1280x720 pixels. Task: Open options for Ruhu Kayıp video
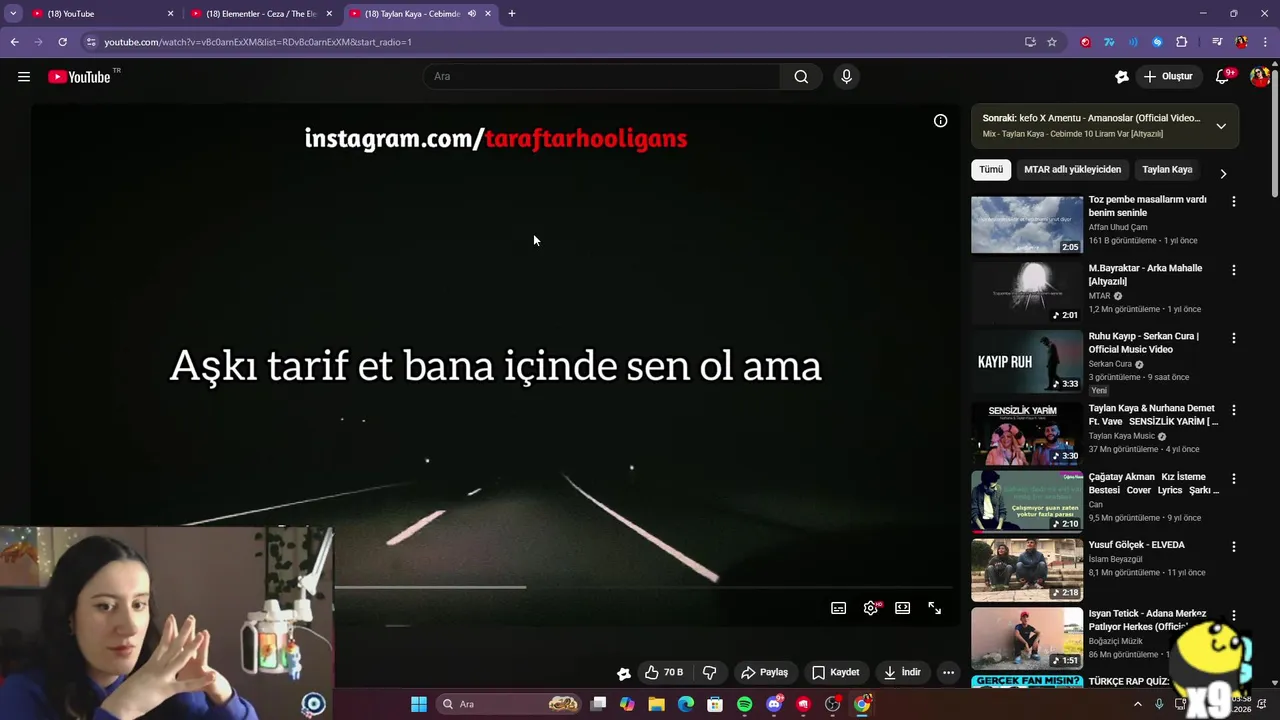1233,338
